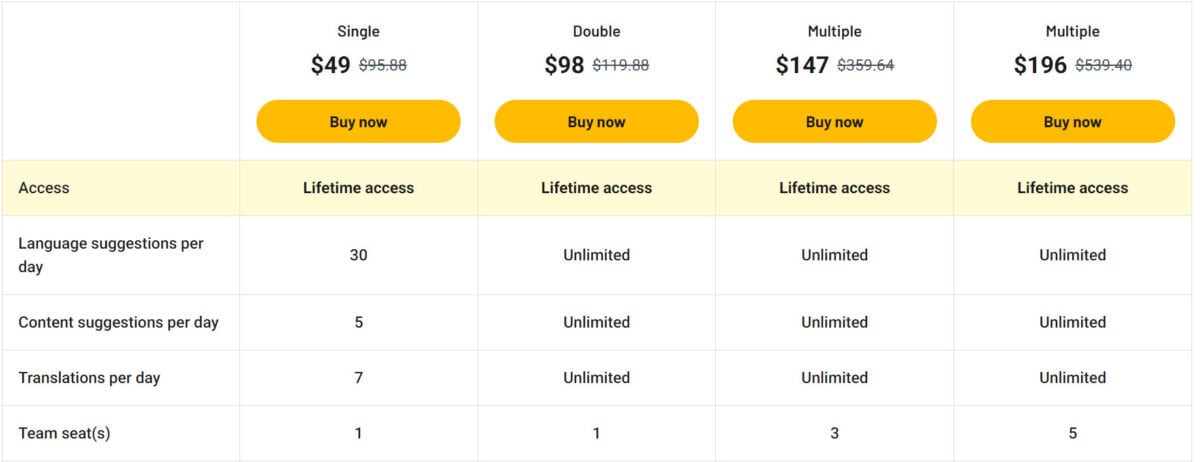
Task: Buy the $196 Multiple plan
Action: (x=1072, y=122)
